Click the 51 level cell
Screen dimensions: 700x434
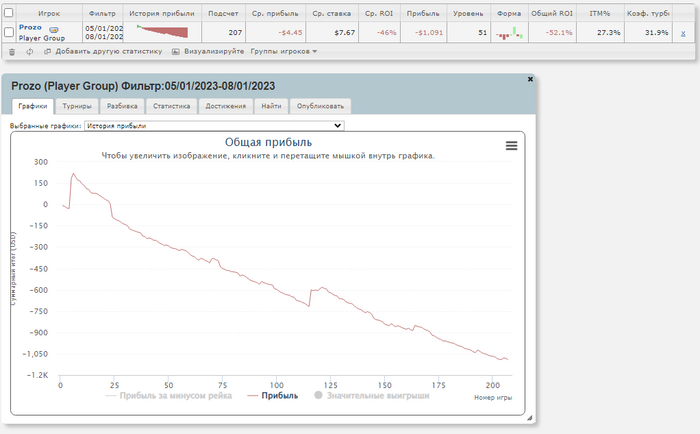468,33
